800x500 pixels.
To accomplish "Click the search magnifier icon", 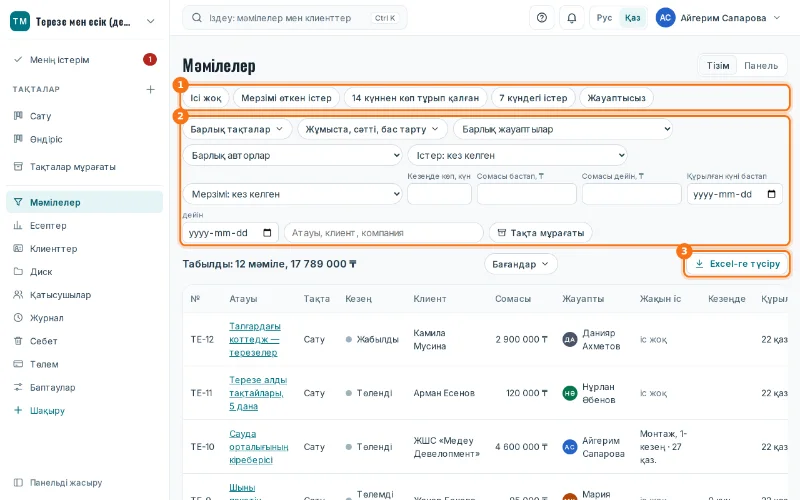I will pos(196,18).
